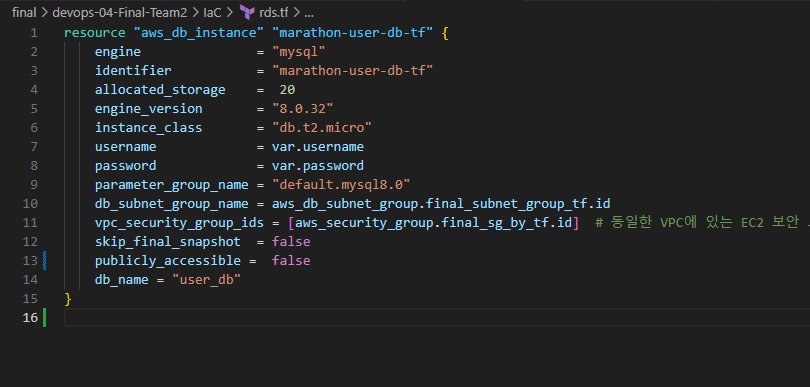Click the var.username reference

(x=318, y=147)
